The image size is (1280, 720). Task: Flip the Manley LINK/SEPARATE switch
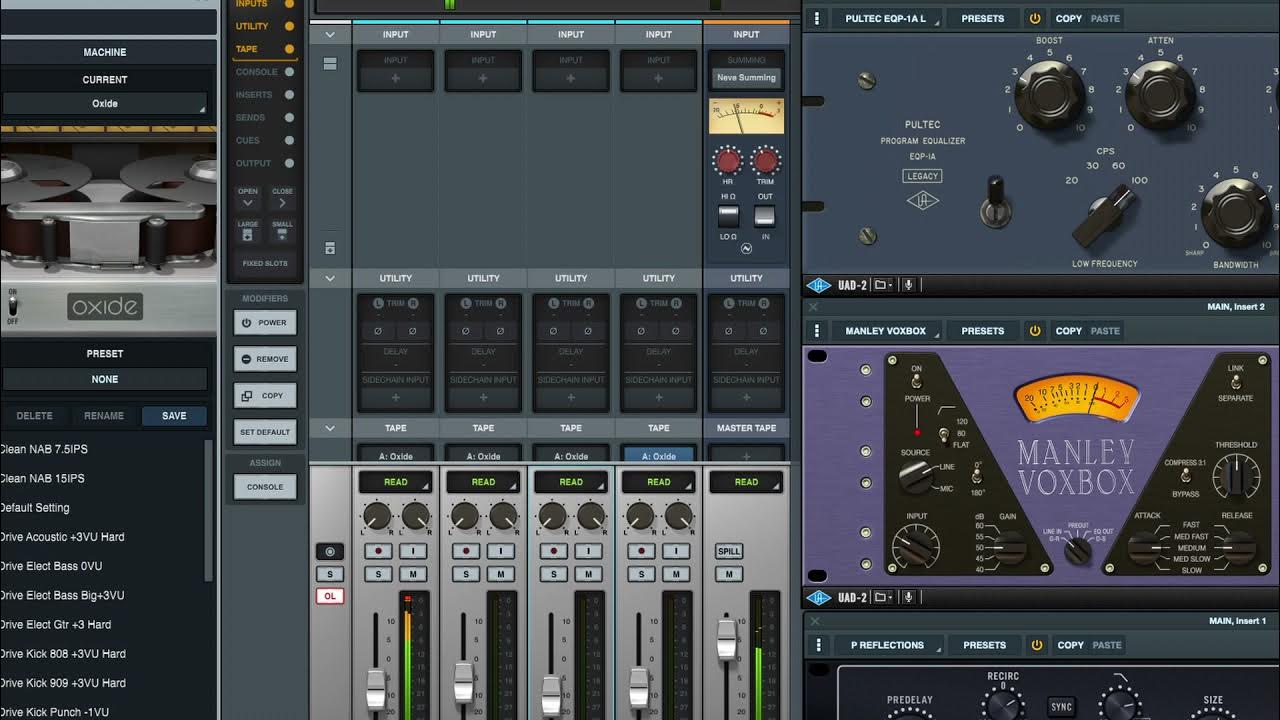1236,382
